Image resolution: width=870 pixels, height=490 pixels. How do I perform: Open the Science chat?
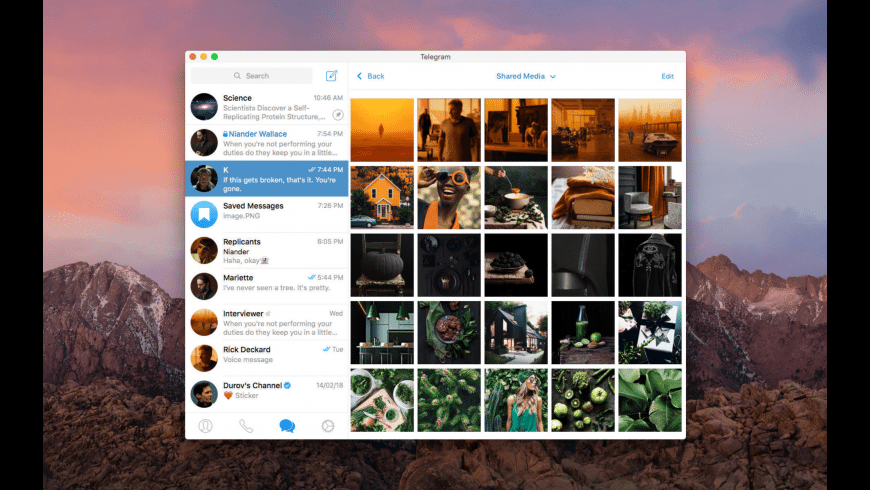coord(267,107)
